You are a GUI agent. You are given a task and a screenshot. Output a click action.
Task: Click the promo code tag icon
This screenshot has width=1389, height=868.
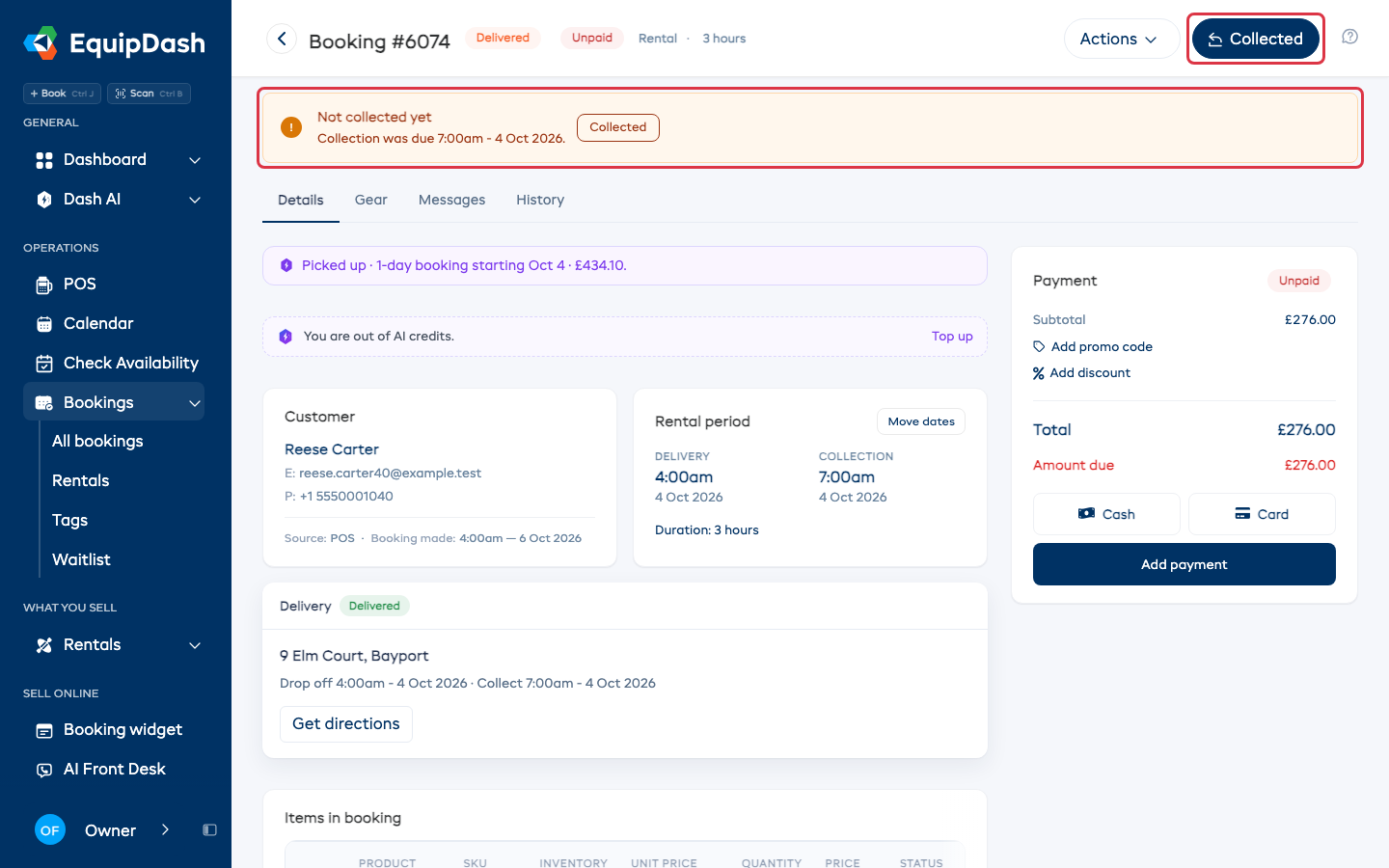[x=1039, y=347]
